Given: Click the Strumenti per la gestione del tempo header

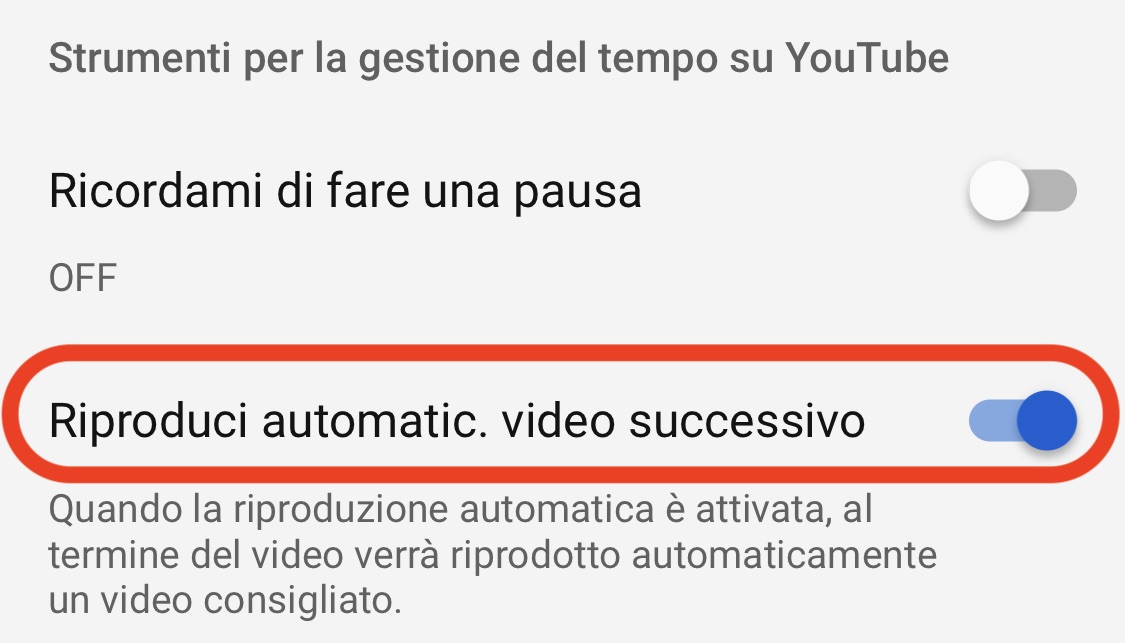Looking at the screenshot, I should [499, 59].
